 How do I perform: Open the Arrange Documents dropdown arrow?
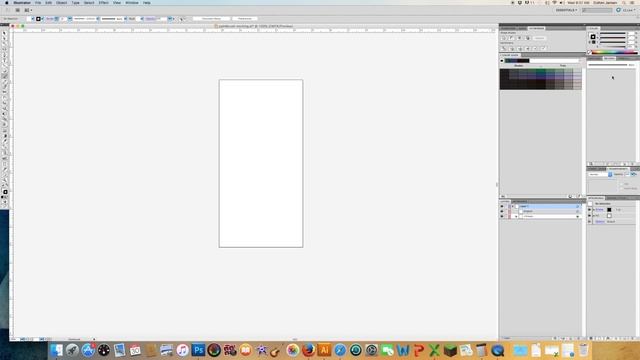coord(31,10)
